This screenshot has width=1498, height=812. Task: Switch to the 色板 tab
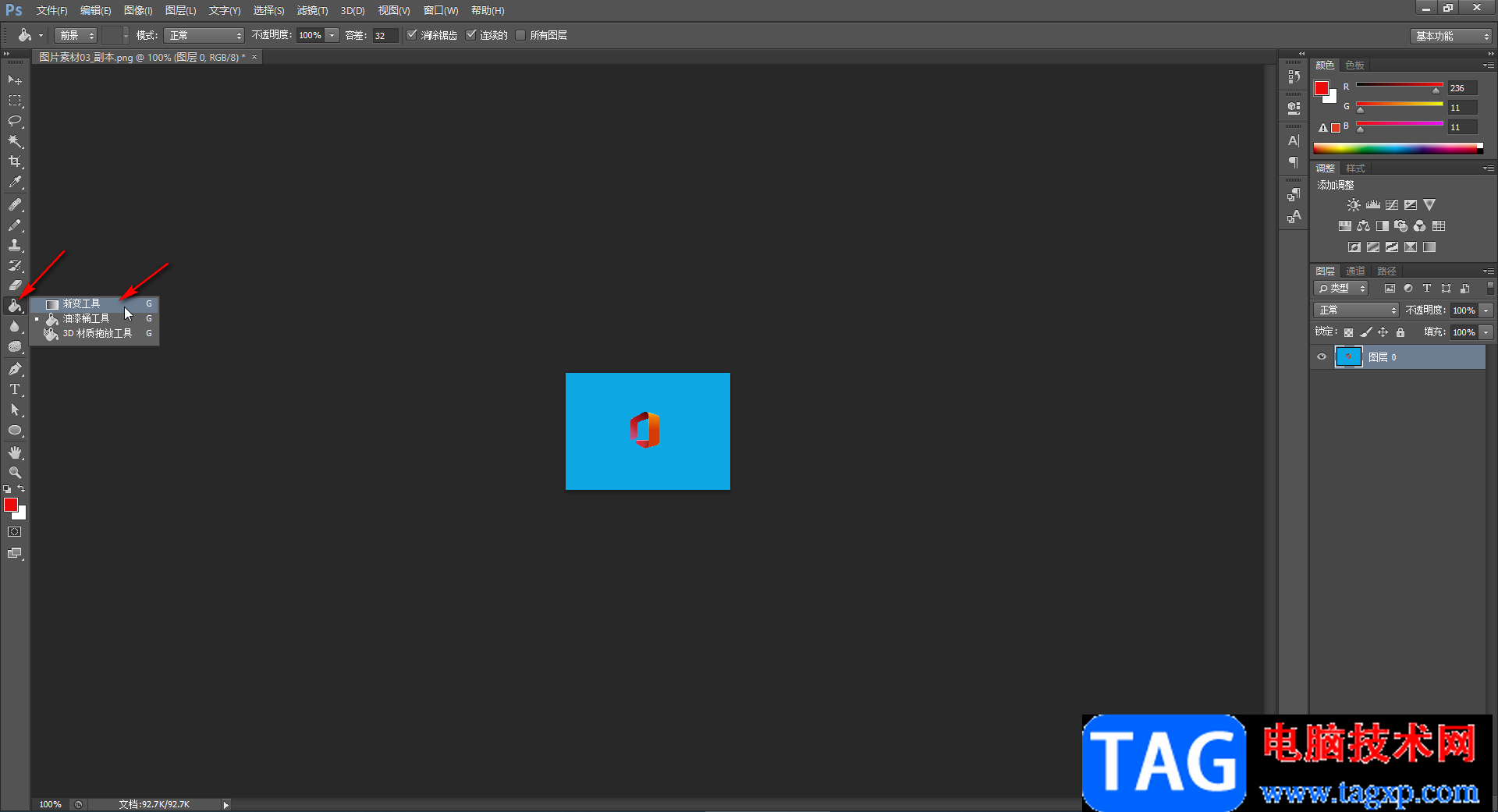click(1355, 66)
